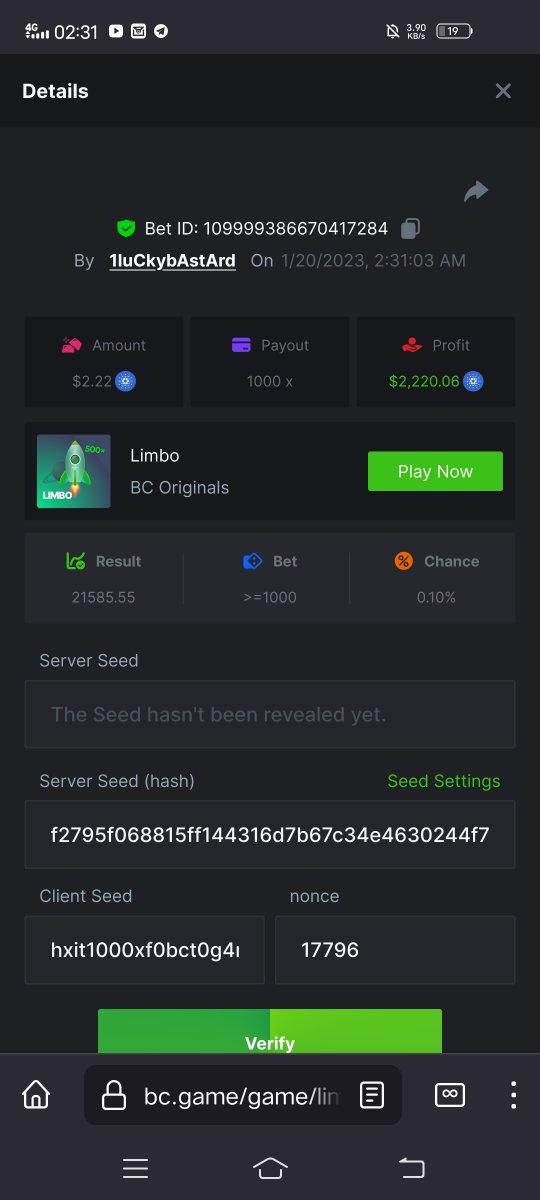Screen dimensions: 540x1200
Task: Select the Server Seed hash field
Action: [270, 834]
